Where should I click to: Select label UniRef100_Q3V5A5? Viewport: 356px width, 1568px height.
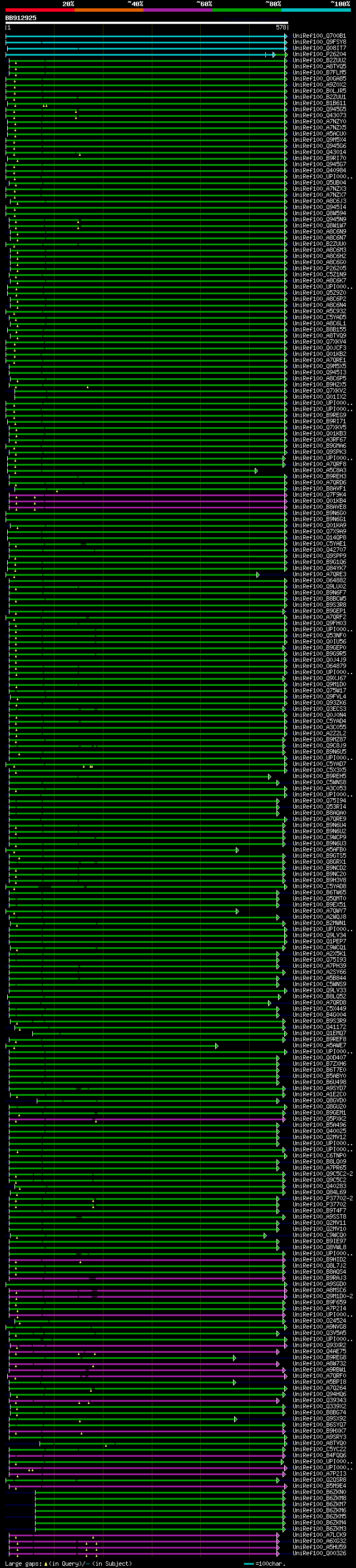(x=319, y=1334)
